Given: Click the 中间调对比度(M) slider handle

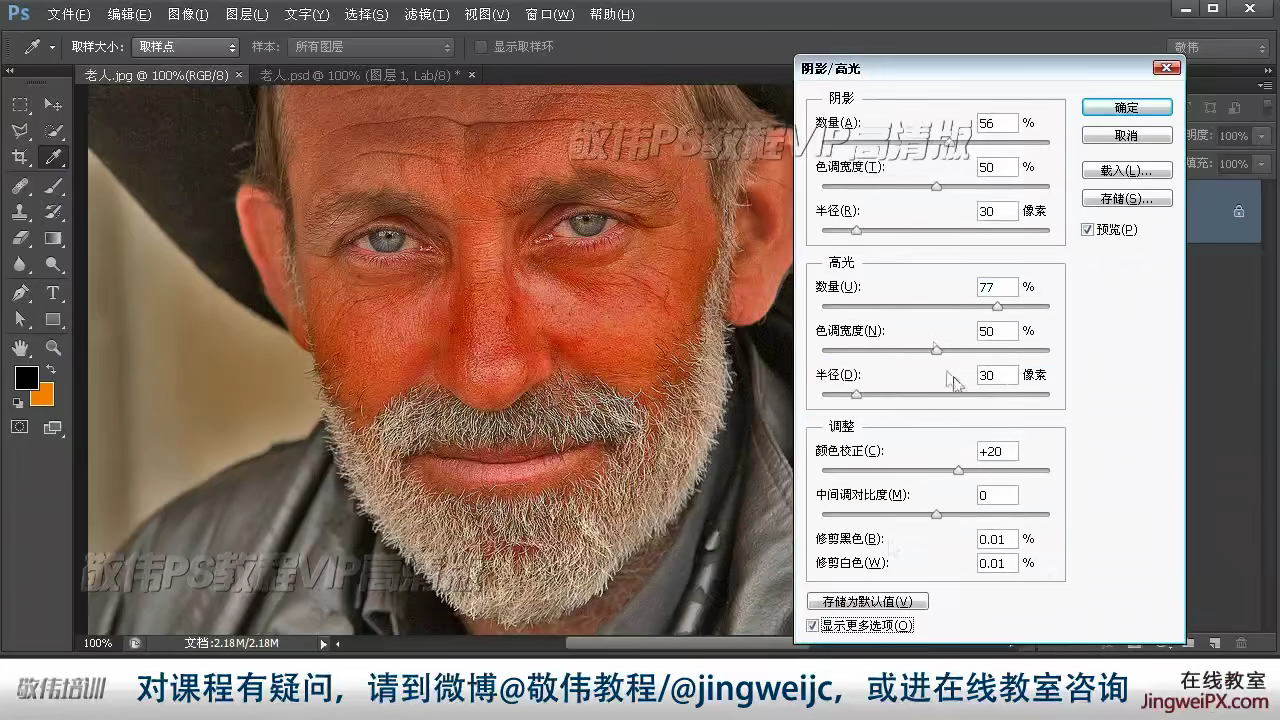Looking at the screenshot, I should (x=936, y=514).
